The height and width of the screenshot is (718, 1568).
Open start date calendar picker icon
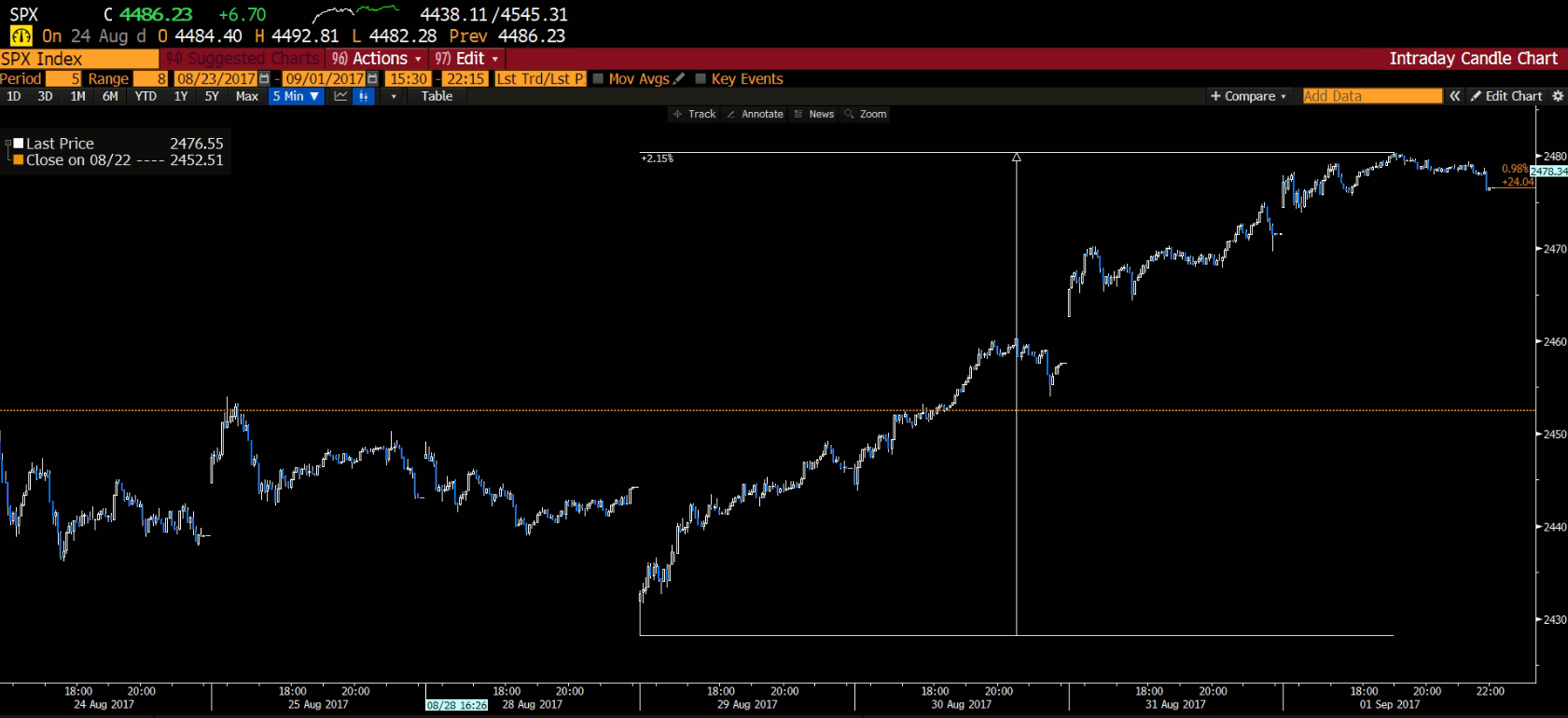[264, 79]
